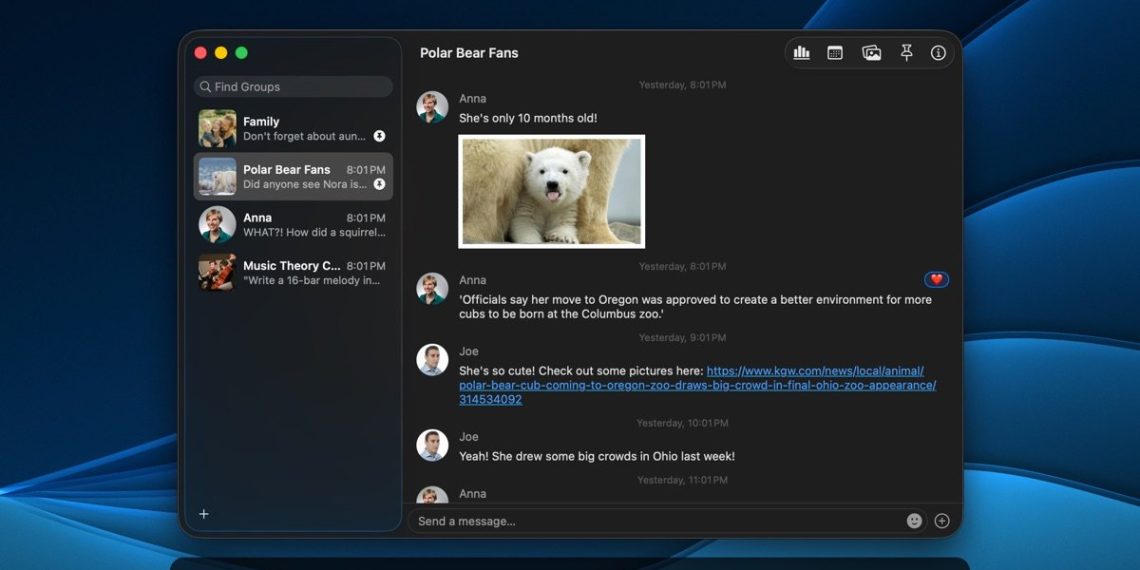The image size is (1140, 570).
Task: Create a new group with plus icon
Action: (204, 514)
